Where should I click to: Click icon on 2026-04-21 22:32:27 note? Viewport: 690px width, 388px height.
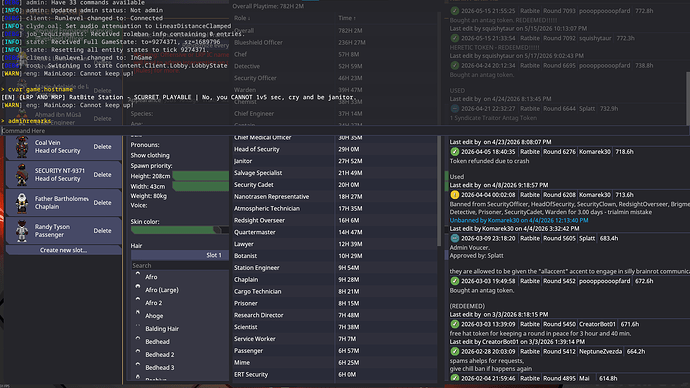(x=455, y=109)
